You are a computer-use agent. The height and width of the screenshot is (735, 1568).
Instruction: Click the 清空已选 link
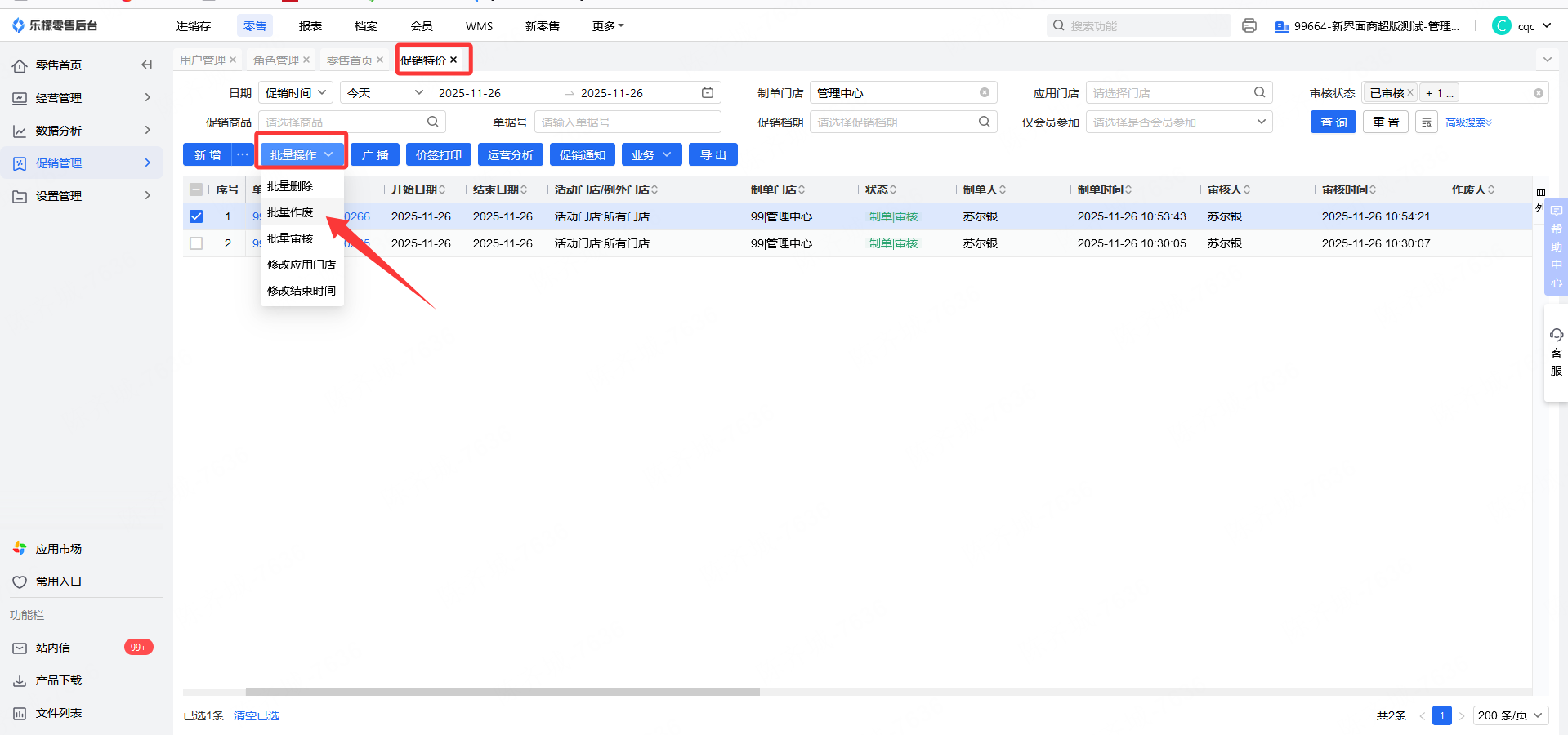pyautogui.click(x=257, y=715)
